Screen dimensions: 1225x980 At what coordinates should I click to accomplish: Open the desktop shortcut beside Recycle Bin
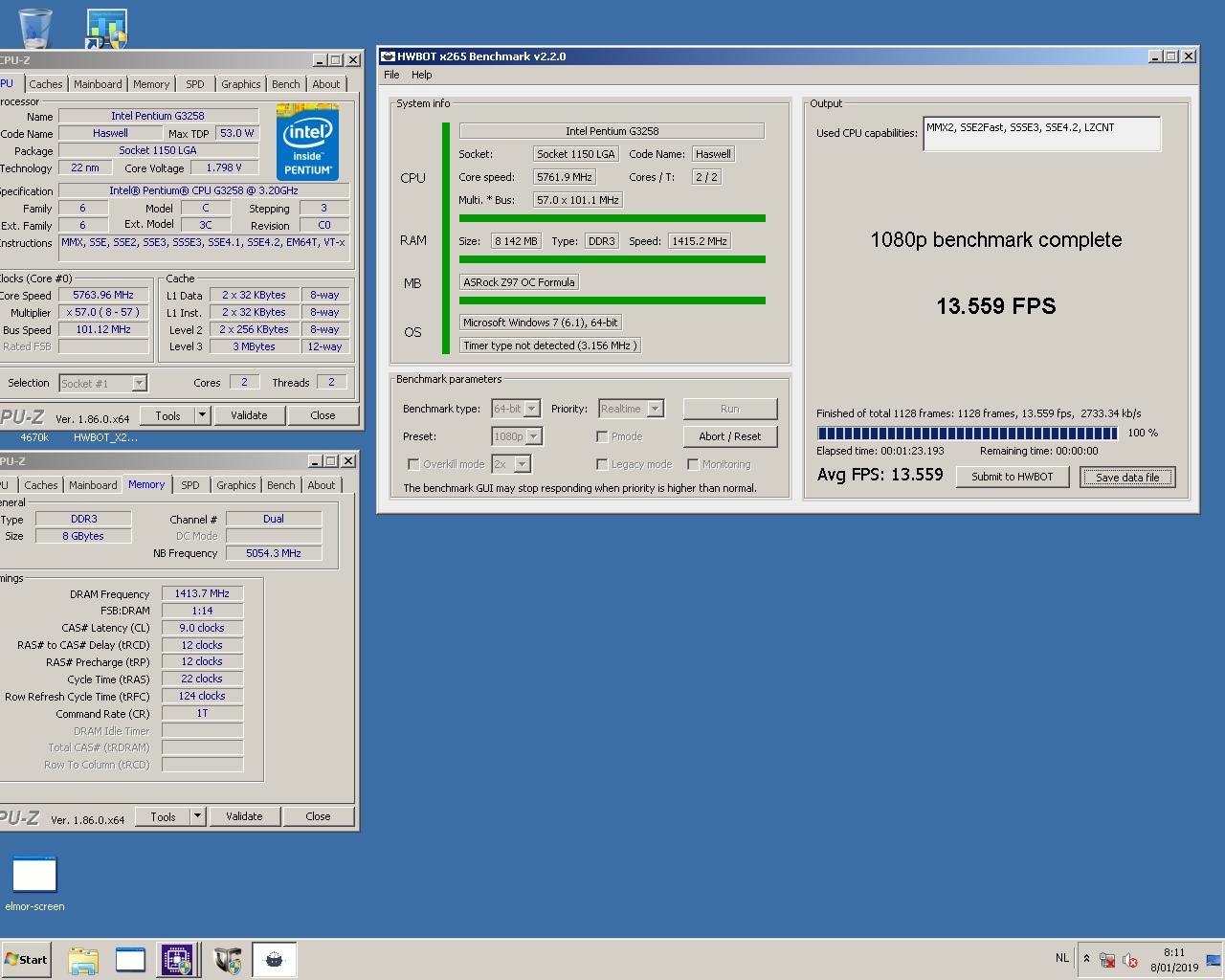coord(106,29)
